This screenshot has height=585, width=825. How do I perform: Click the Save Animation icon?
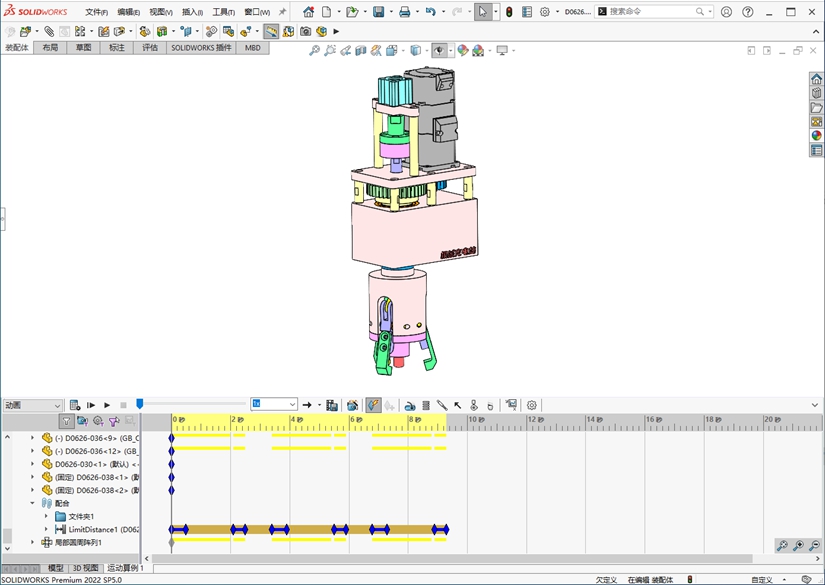tap(332, 405)
